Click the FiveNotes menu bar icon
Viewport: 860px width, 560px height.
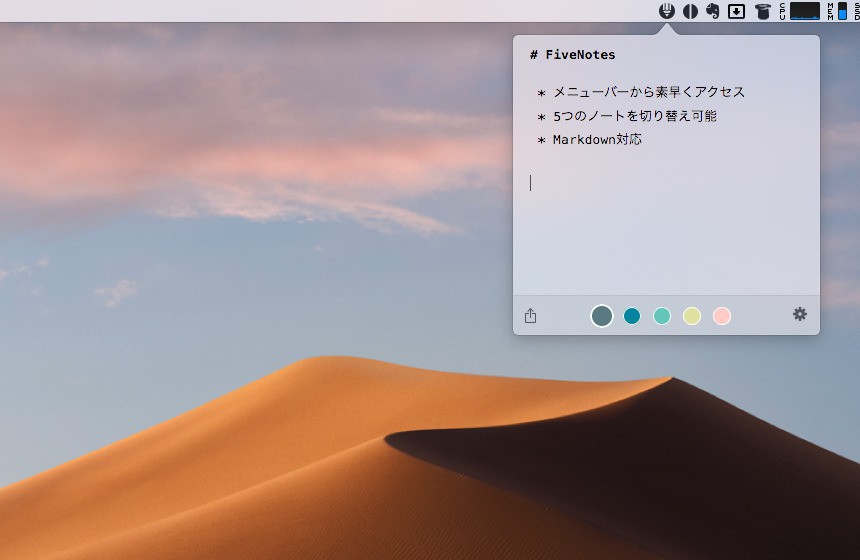click(667, 11)
